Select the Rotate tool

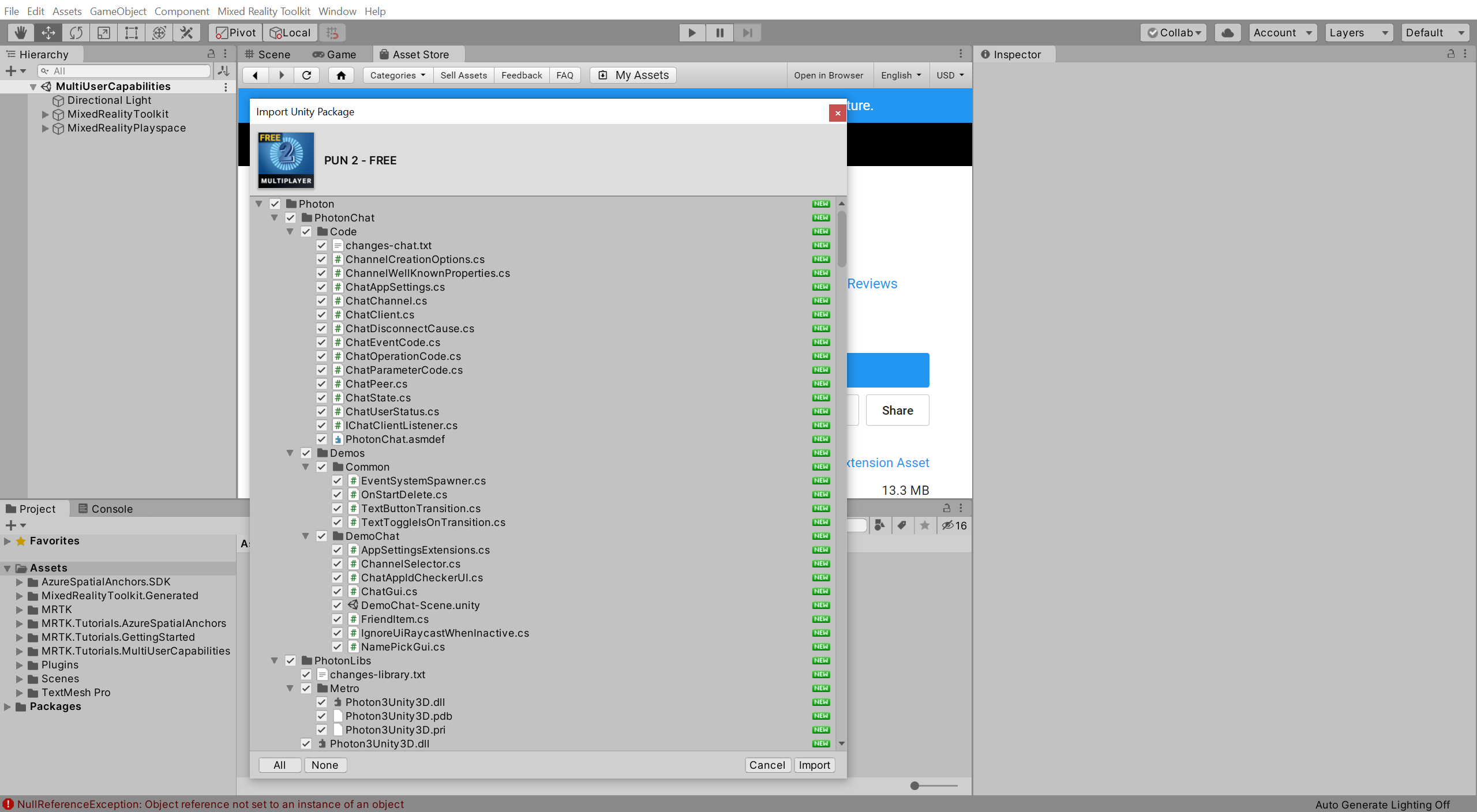[x=76, y=32]
